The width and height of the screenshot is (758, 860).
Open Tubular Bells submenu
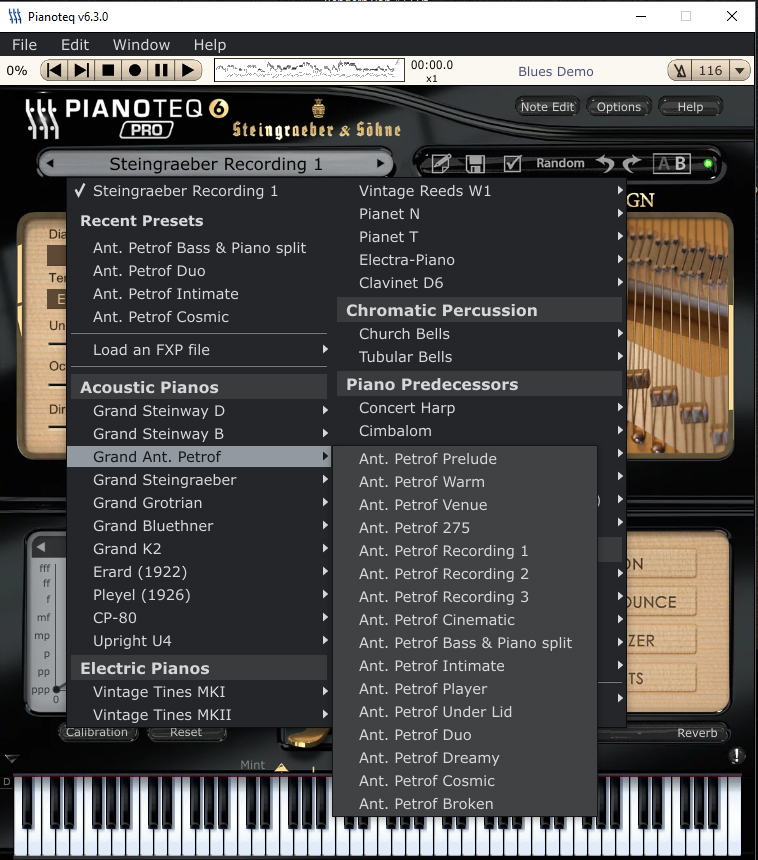pos(481,357)
